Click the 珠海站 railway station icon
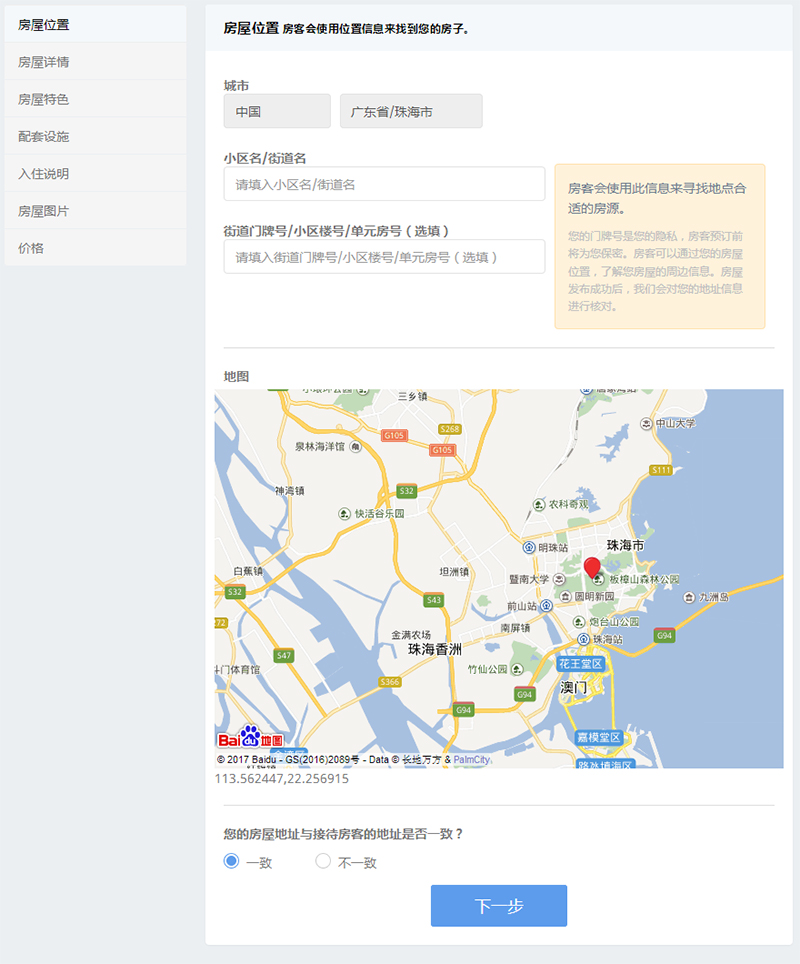Image resolution: width=800 pixels, height=964 pixels. click(x=582, y=639)
